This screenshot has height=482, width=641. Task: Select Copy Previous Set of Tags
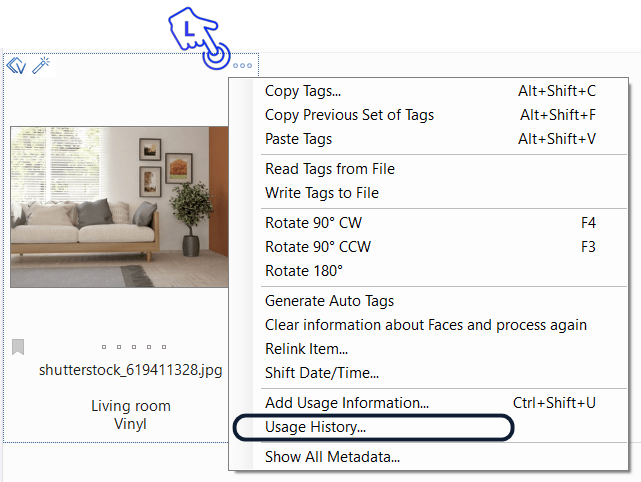point(349,115)
